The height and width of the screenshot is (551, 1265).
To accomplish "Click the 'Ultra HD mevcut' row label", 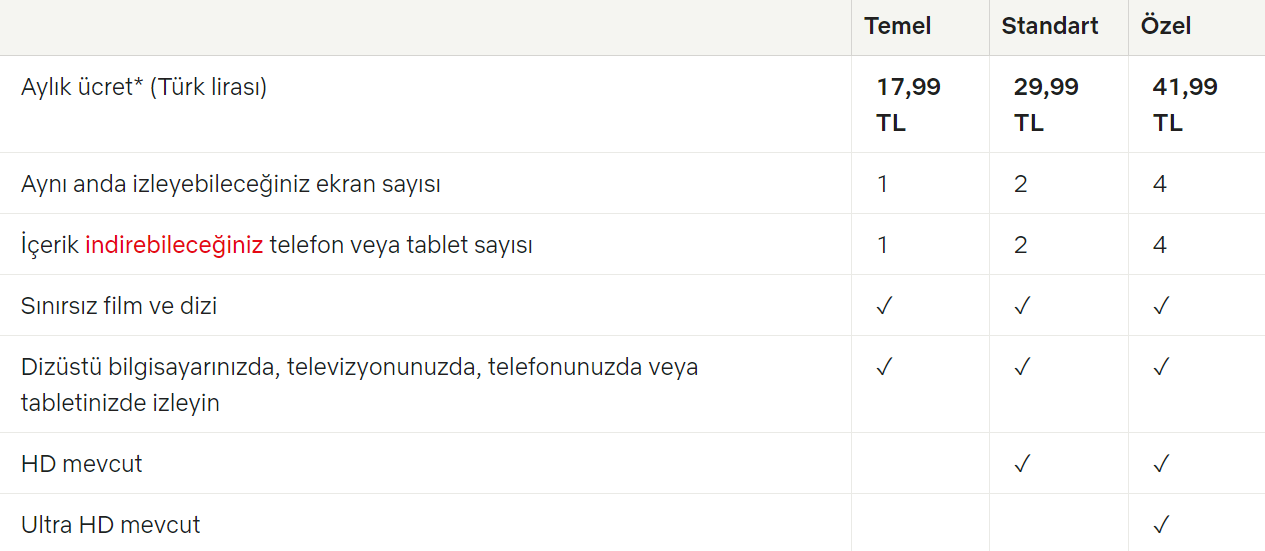I will [111, 525].
